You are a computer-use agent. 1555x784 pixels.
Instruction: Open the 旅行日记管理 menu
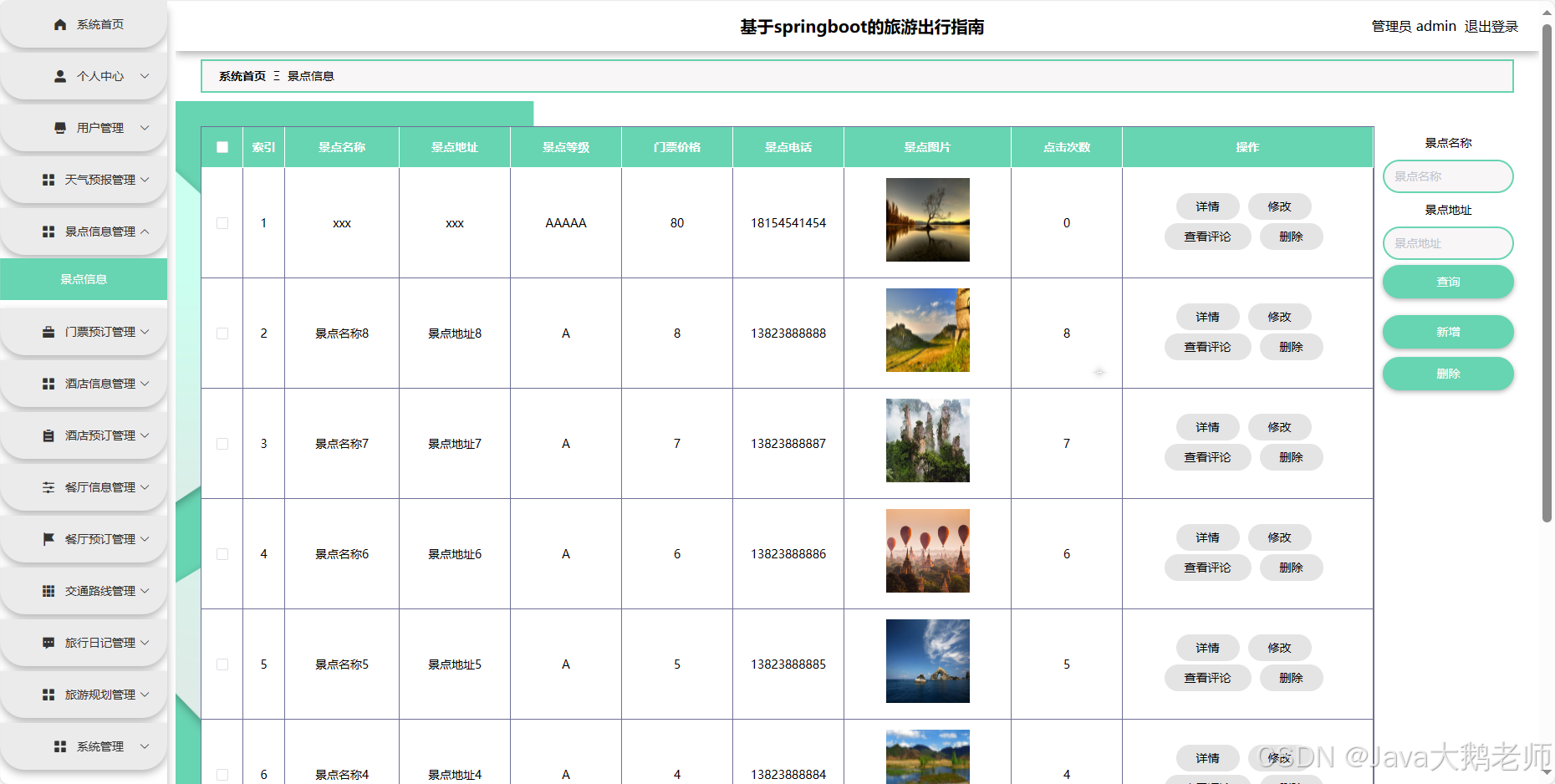pos(84,643)
